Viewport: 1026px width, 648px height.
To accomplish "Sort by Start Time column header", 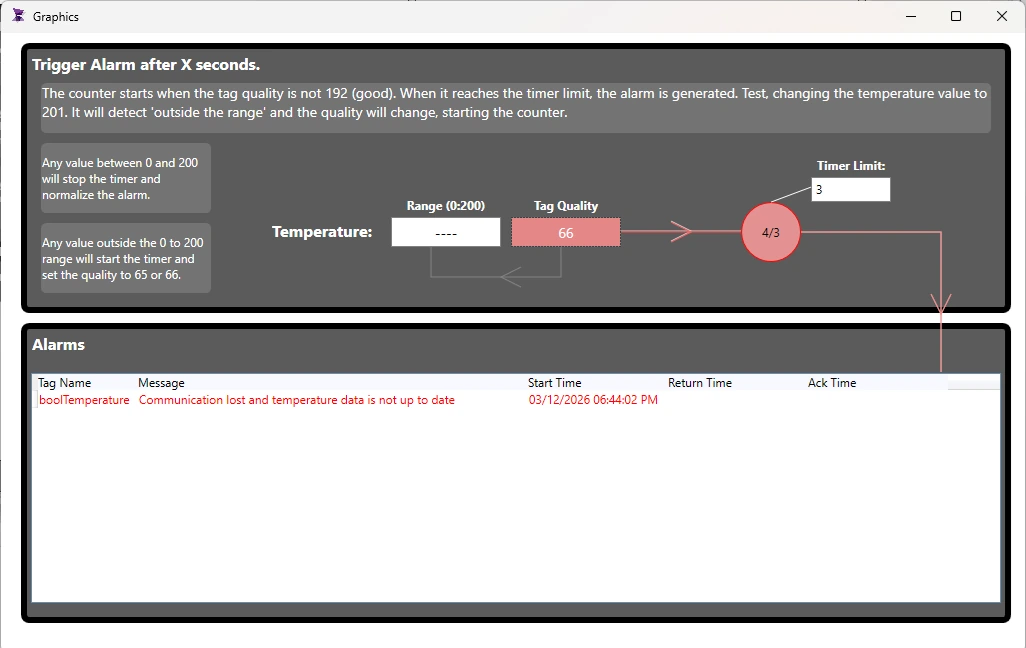I will [x=554, y=383].
